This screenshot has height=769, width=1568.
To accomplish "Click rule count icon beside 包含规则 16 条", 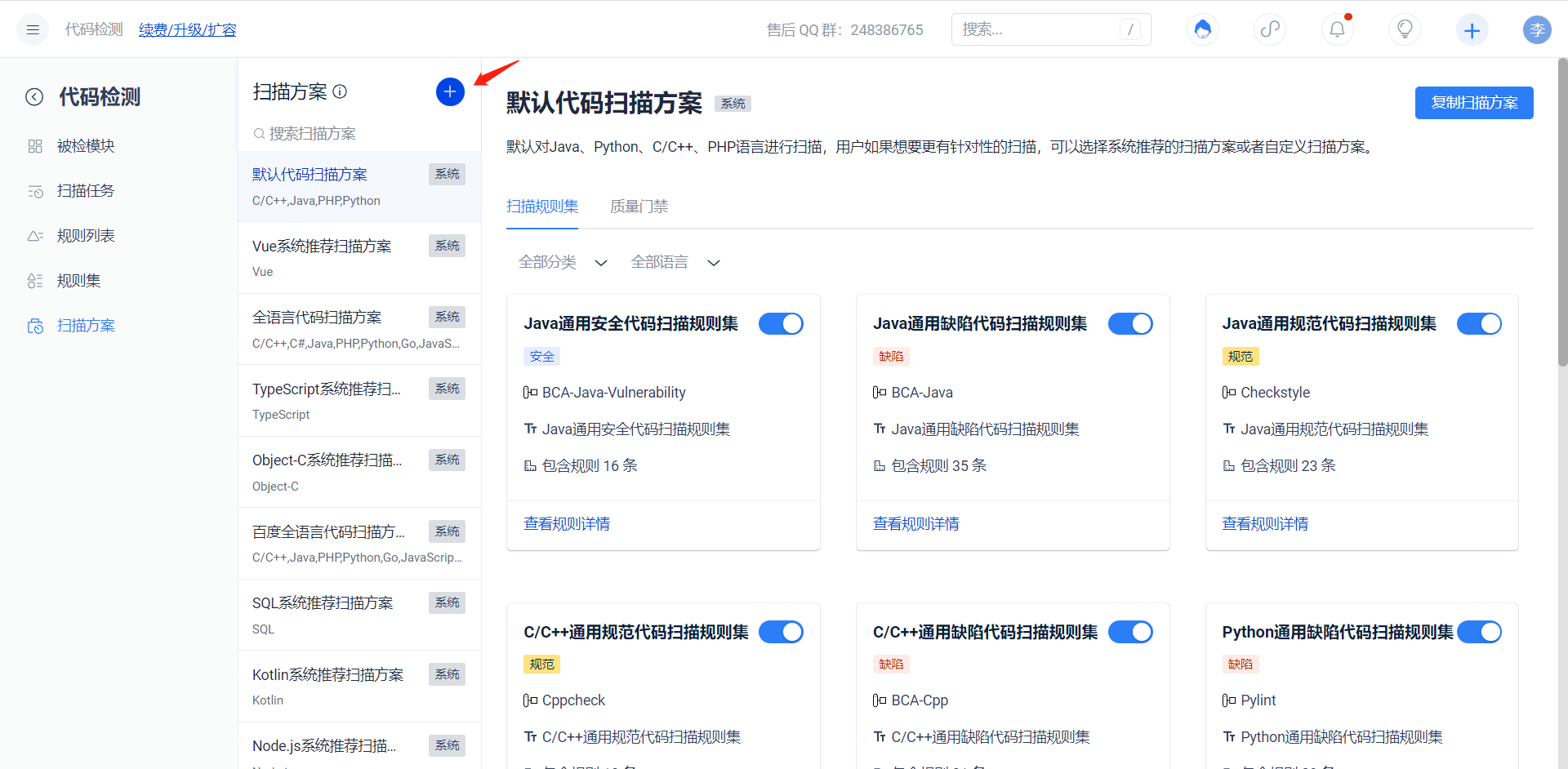I will point(530,466).
